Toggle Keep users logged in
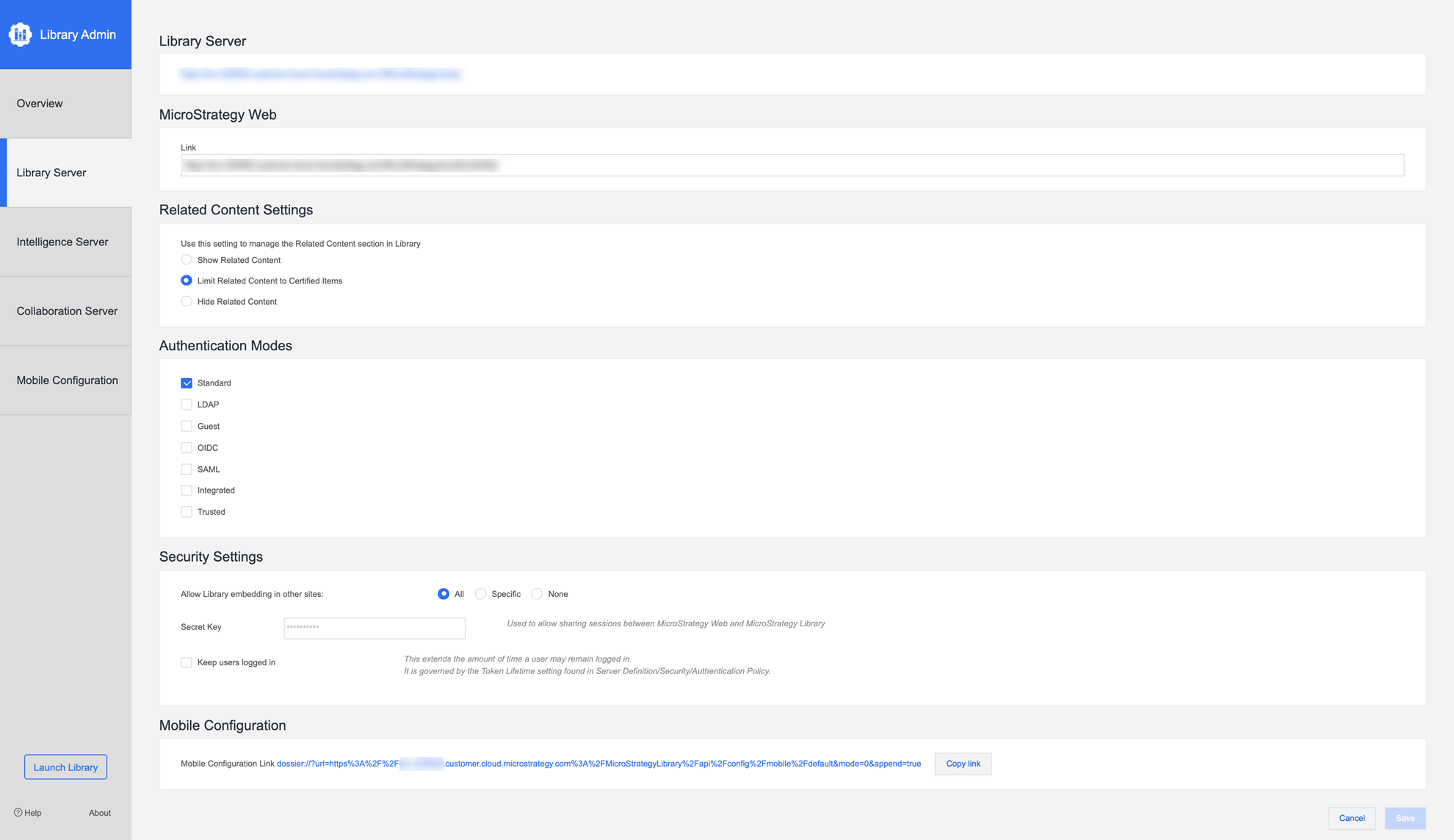 [x=187, y=662]
